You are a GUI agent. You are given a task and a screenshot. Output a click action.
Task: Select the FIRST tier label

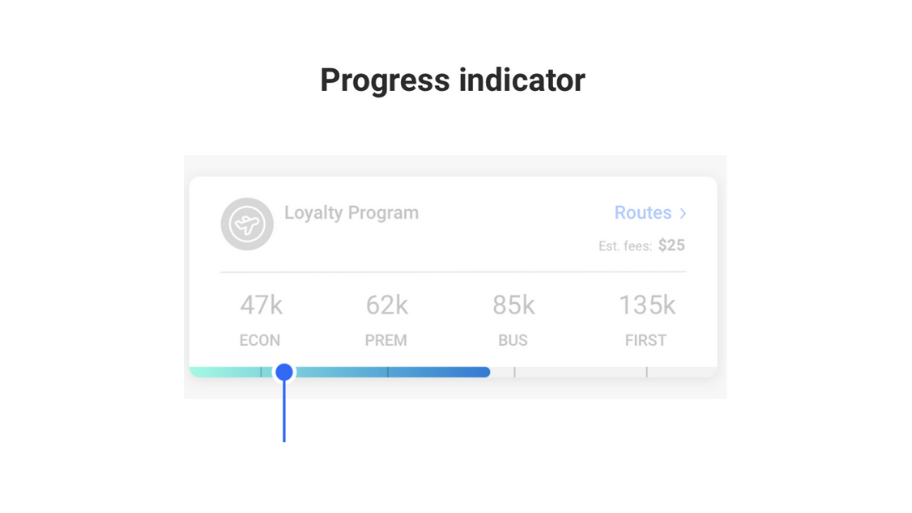coord(646,340)
